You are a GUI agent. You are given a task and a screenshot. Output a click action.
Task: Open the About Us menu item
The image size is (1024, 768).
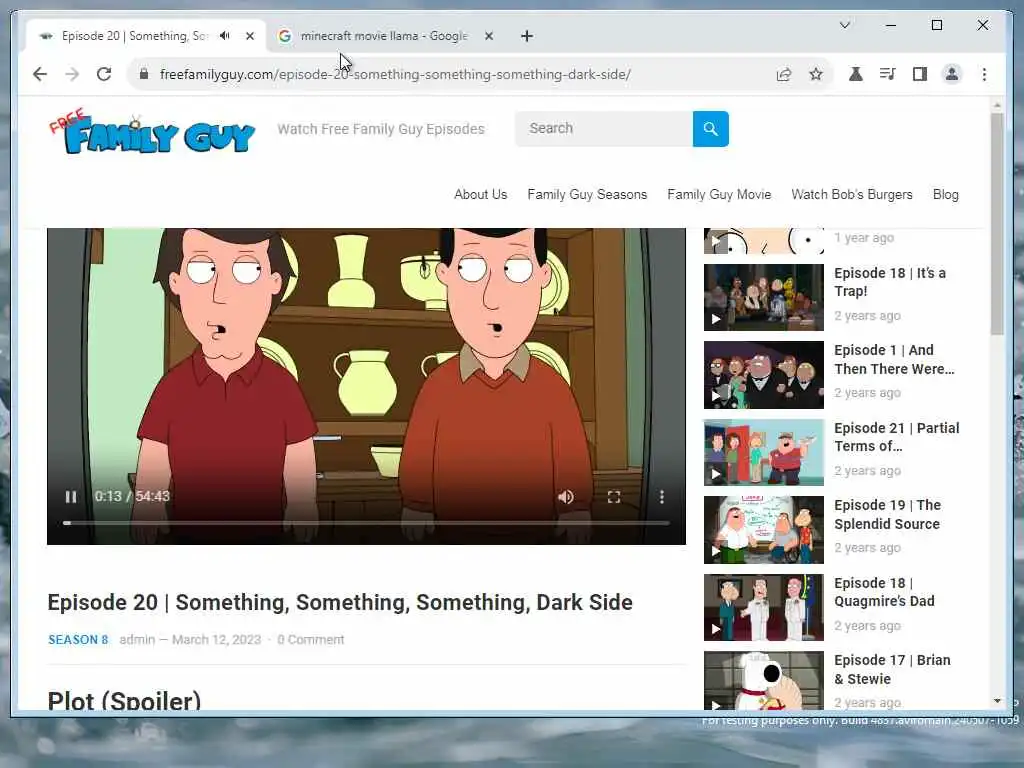481,195
